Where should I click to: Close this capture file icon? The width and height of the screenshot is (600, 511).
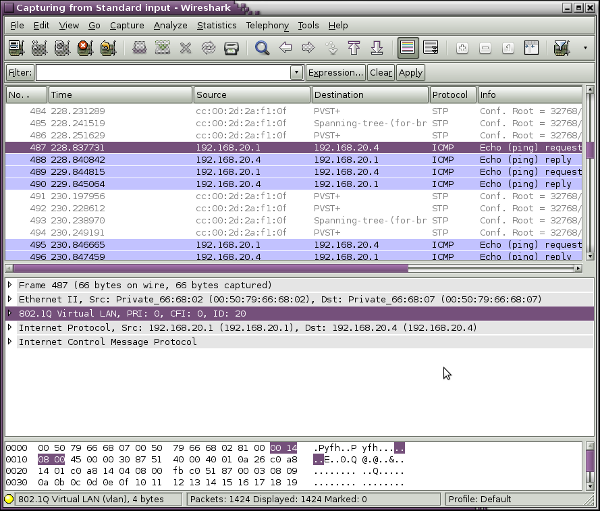point(186,48)
